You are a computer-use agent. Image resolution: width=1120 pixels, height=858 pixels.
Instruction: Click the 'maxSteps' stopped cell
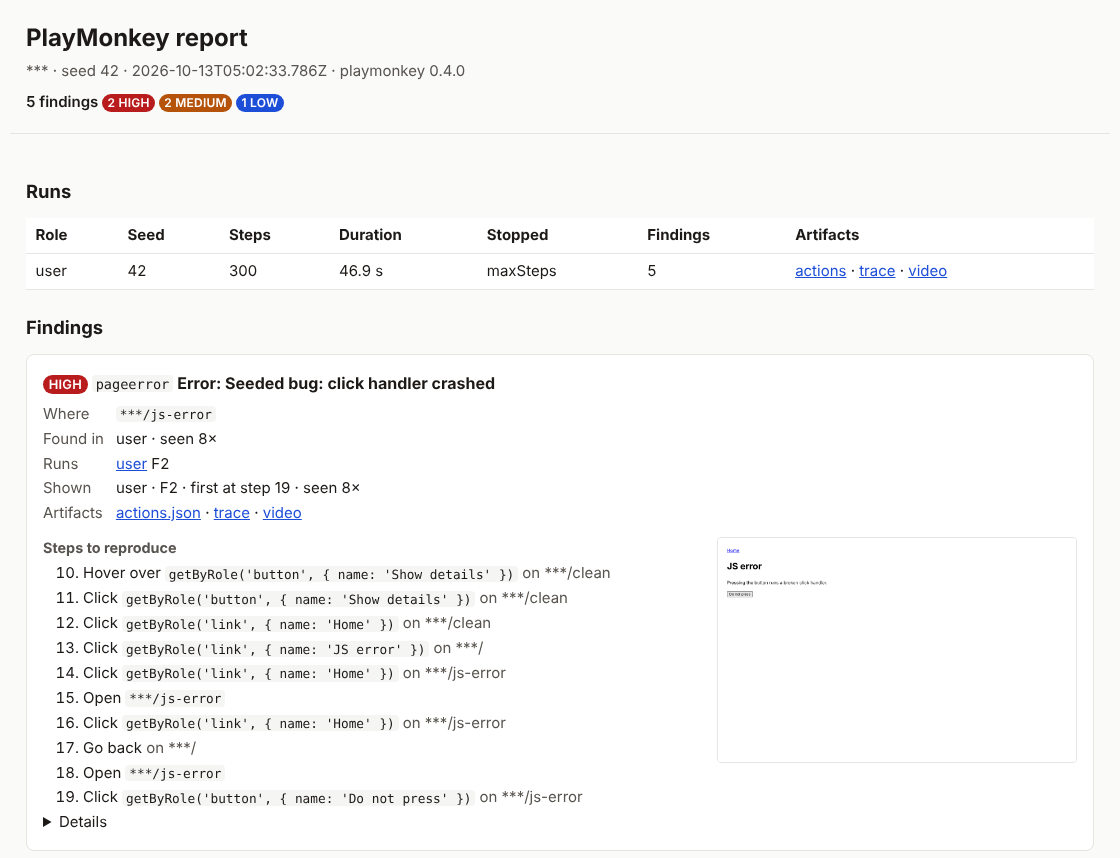(521, 271)
